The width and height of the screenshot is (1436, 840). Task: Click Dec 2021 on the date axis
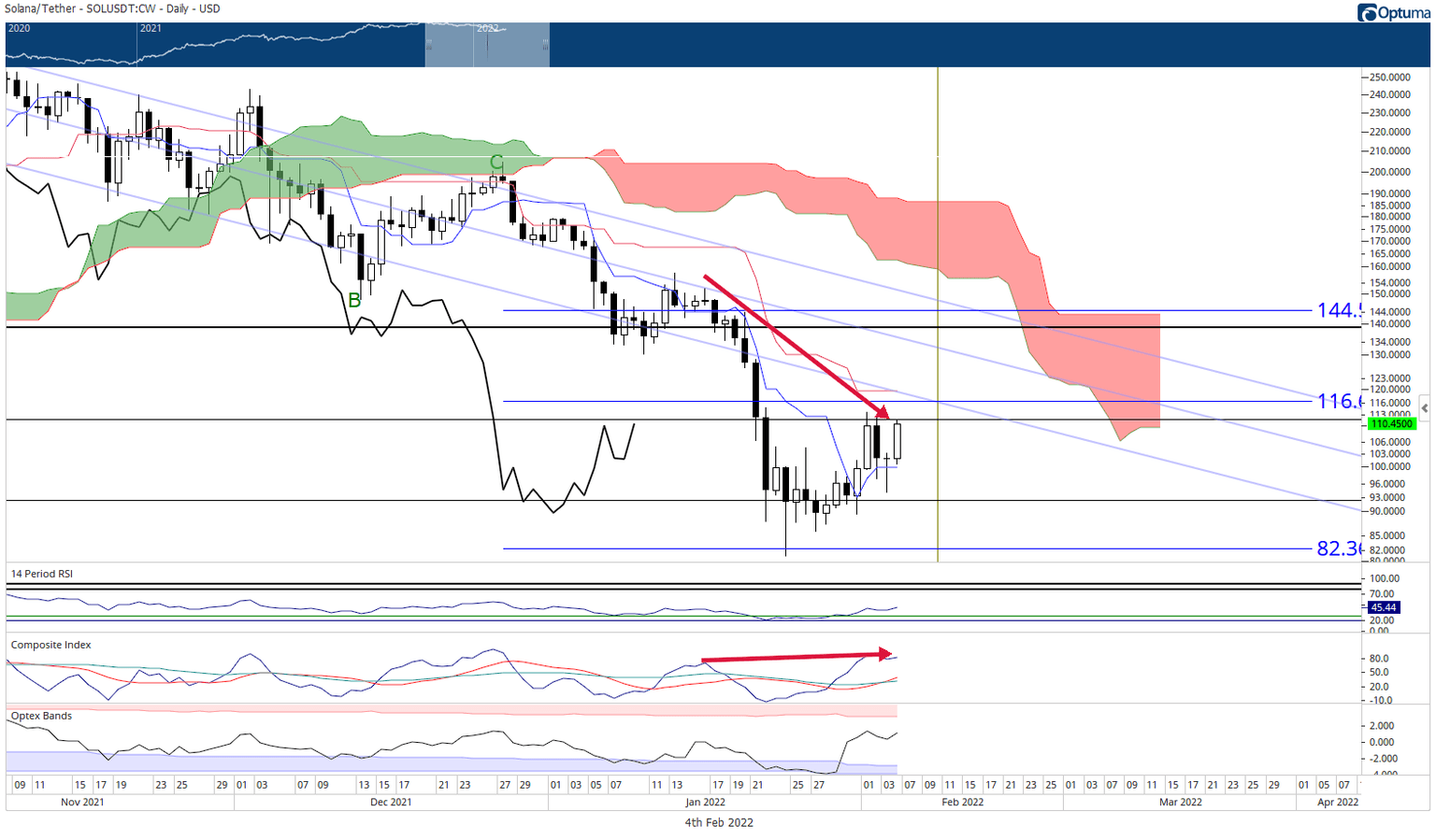pyautogui.click(x=391, y=803)
